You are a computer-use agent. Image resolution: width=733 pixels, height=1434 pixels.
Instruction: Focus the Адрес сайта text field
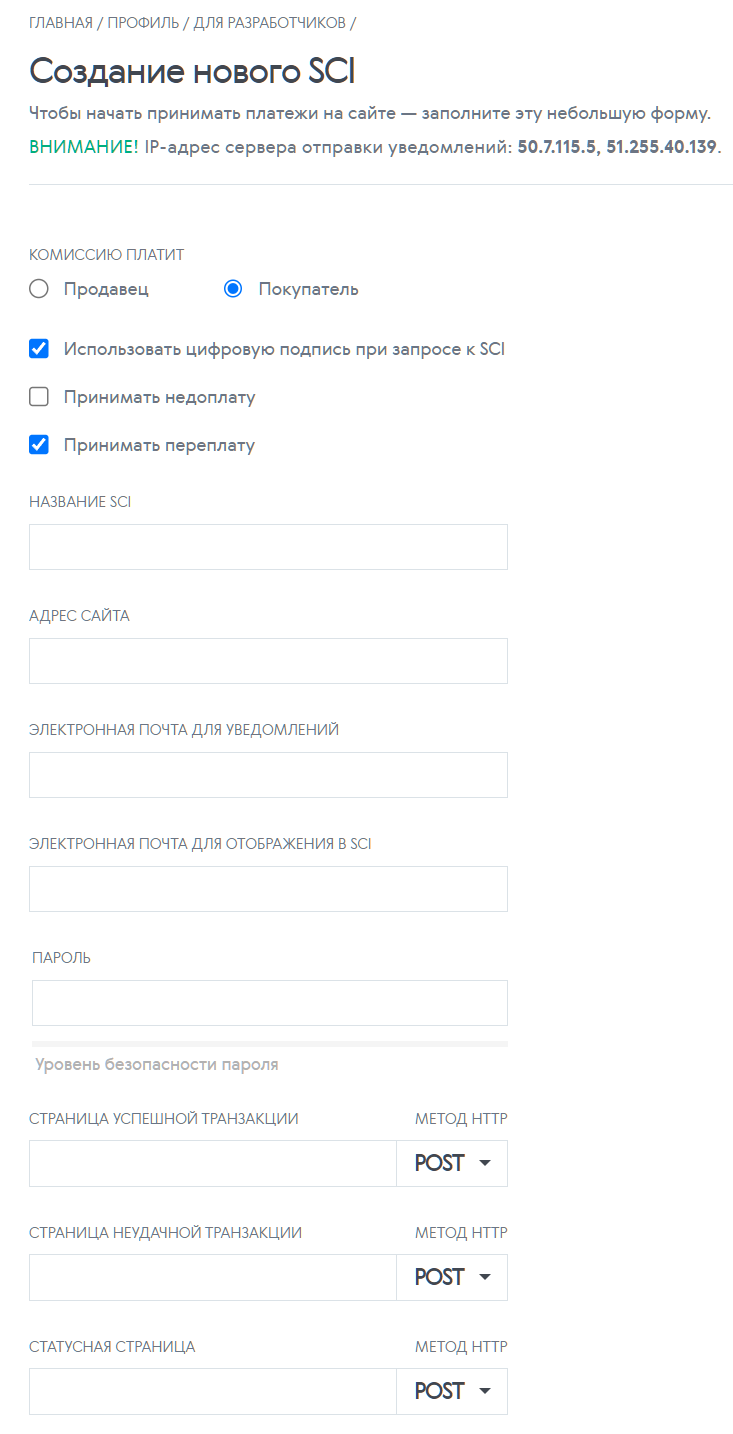coord(268,661)
